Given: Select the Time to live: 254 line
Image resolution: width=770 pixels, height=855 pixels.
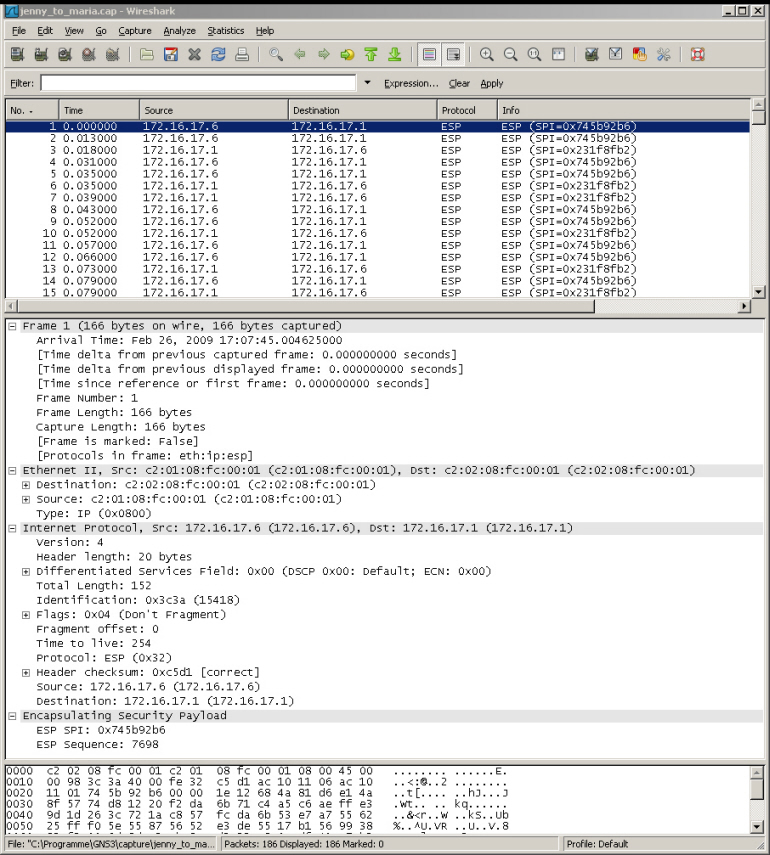Looking at the screenshot, I should coord(93,644).
